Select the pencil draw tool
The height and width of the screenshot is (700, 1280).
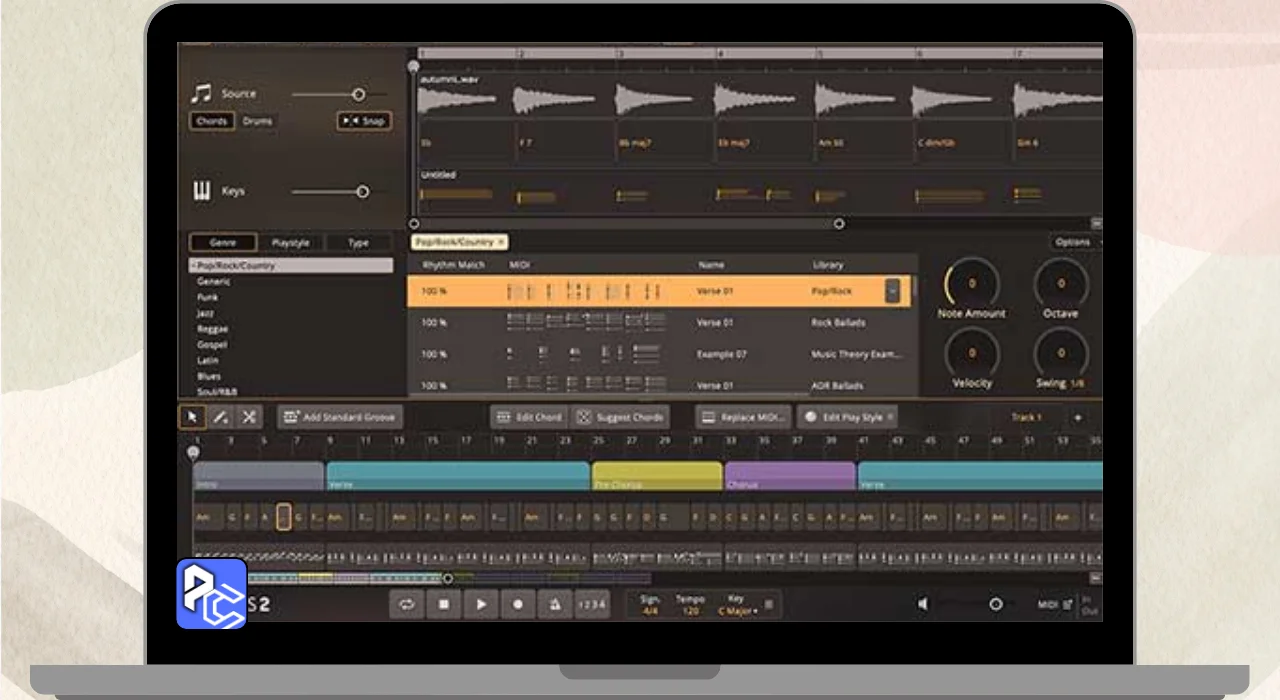221,417
